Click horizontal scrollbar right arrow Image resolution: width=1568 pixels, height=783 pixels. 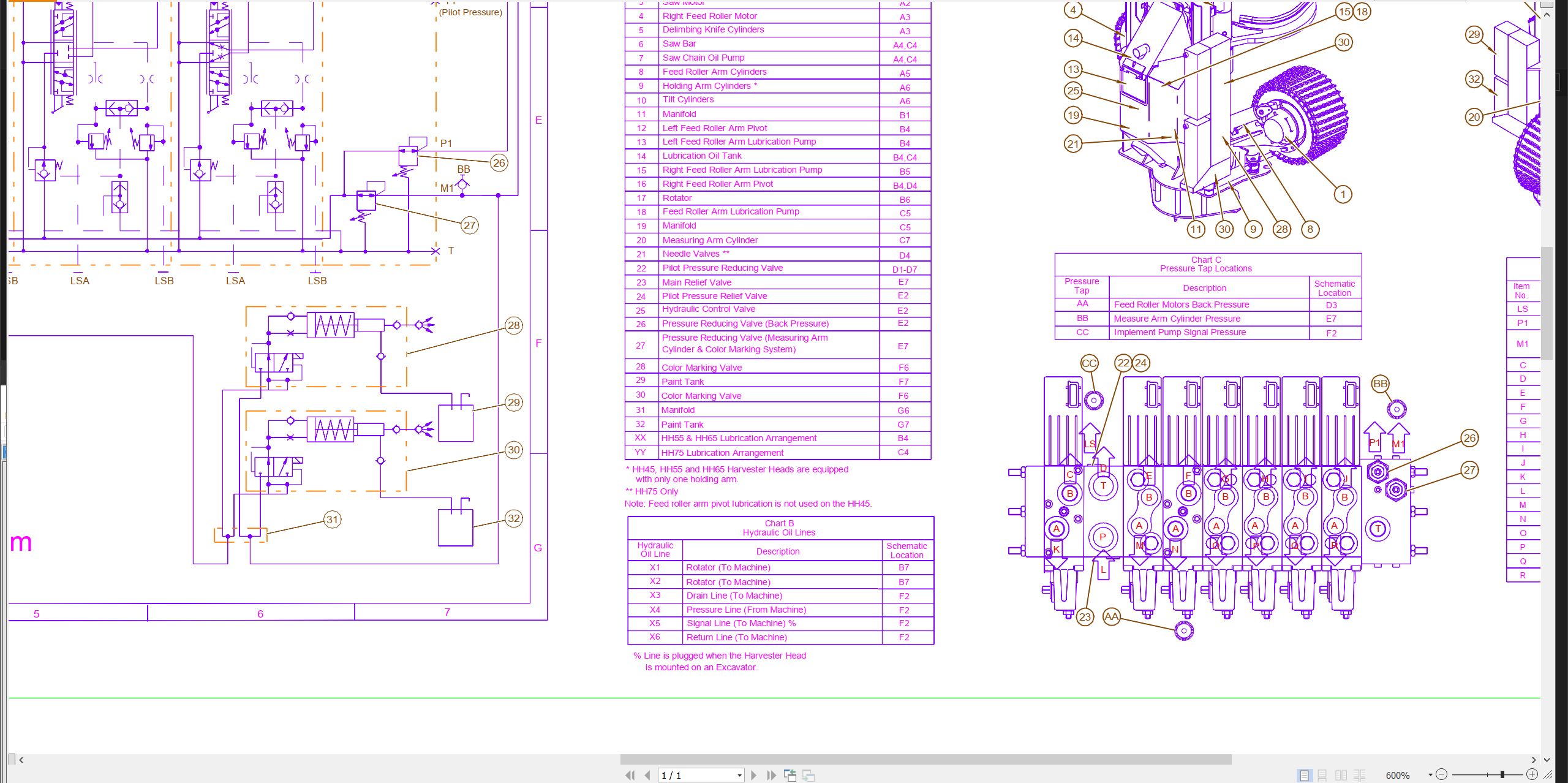1534,760
